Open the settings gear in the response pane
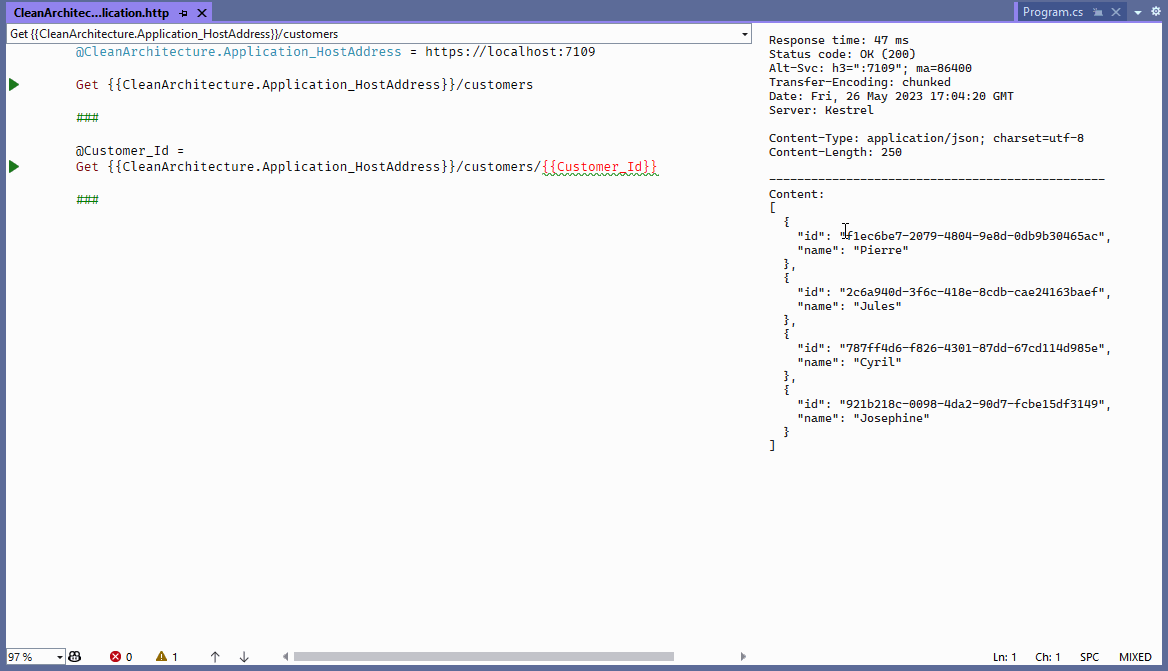This screenshot has height=671, width=1168. [1156, 12]
